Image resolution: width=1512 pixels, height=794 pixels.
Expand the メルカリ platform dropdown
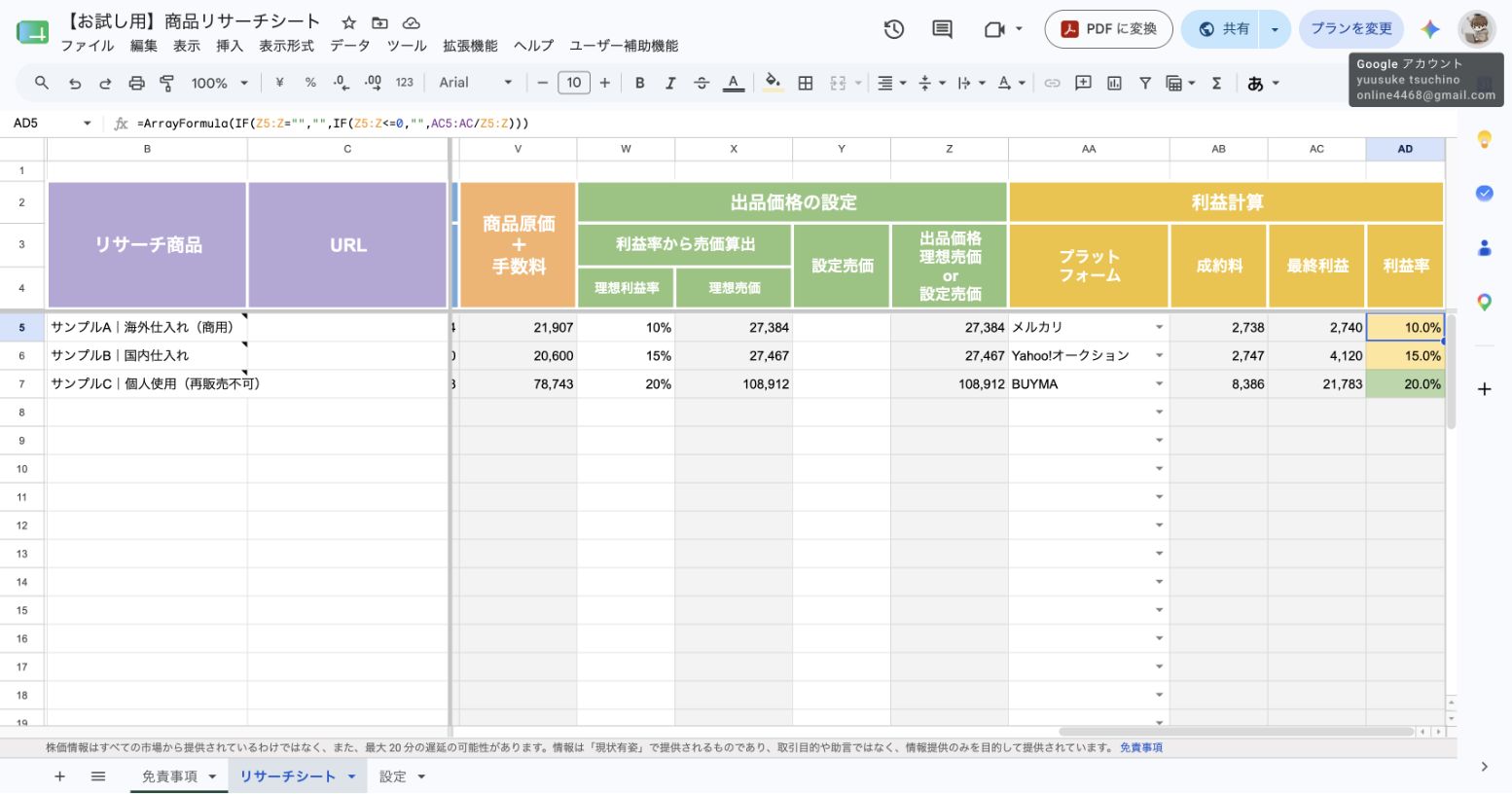[1159, 327]
